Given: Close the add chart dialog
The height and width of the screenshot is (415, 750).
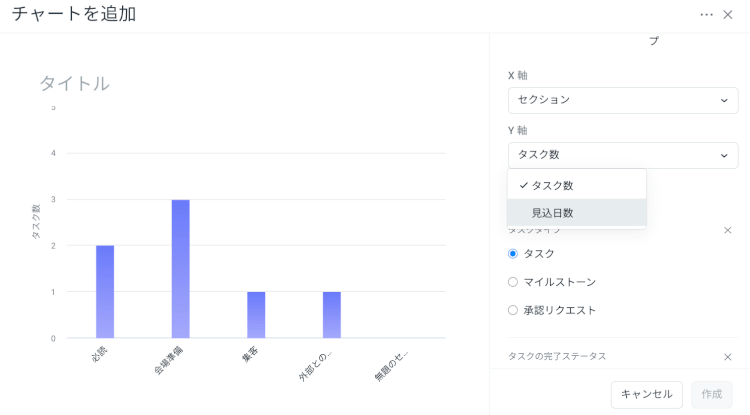Looking at the screenshot, I should [728, 15].
